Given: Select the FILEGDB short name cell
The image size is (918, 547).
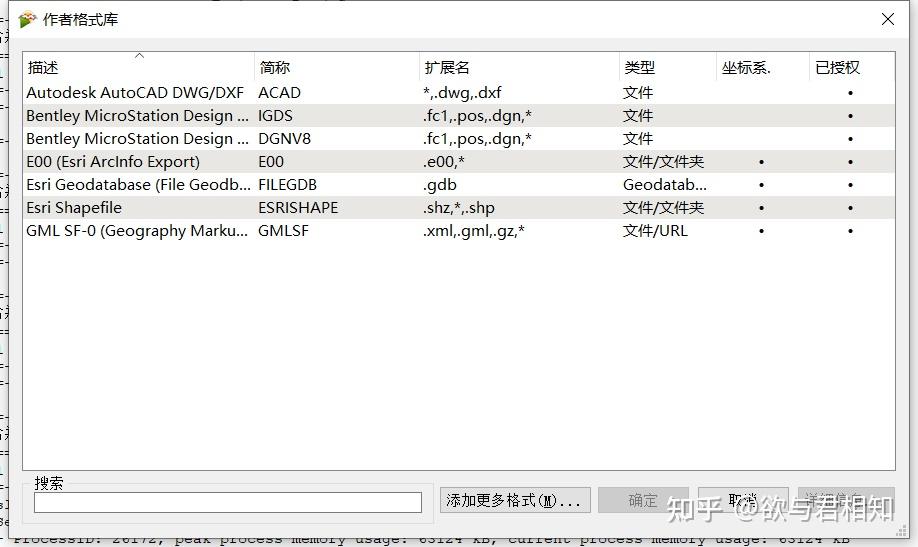Looking at the screenshot, I should click(x=287, y=184).
